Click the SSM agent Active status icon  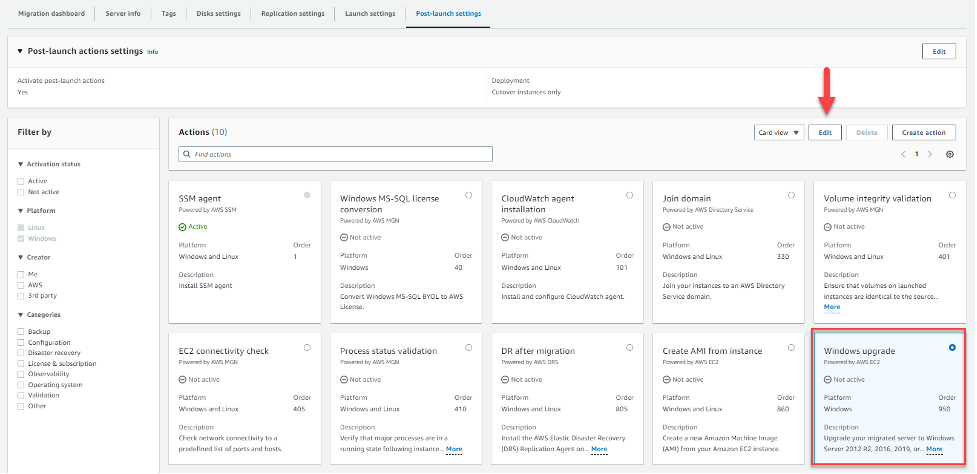(182, 226)
